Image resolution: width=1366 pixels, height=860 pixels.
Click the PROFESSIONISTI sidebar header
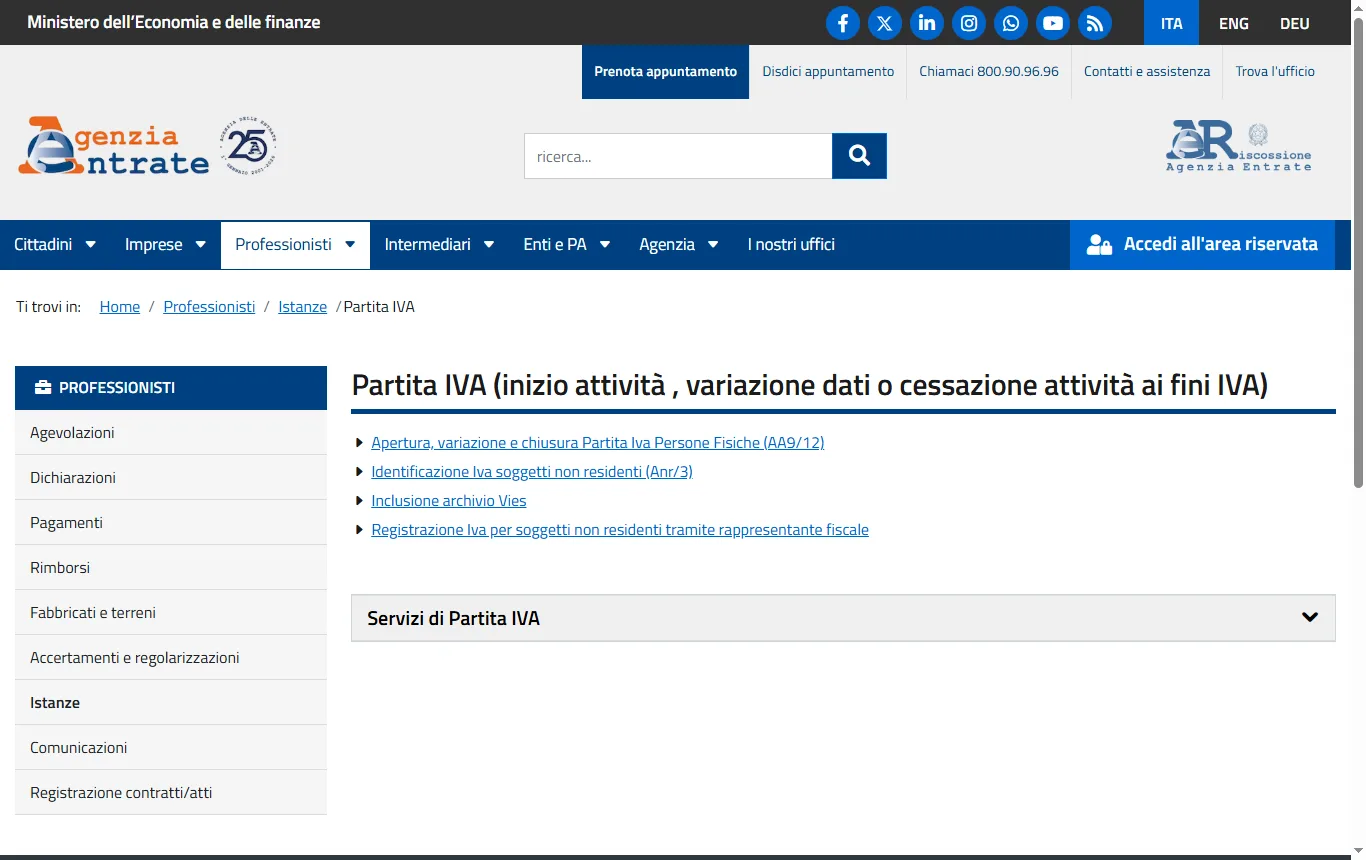(171, 388)
